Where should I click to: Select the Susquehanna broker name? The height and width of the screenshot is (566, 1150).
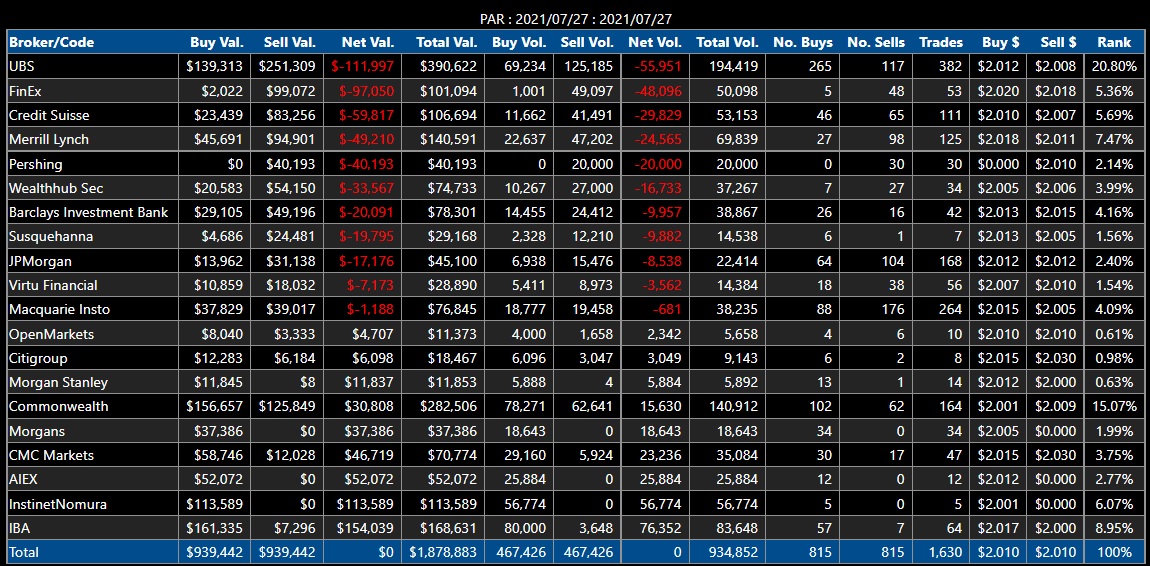(x=51, y=236)
